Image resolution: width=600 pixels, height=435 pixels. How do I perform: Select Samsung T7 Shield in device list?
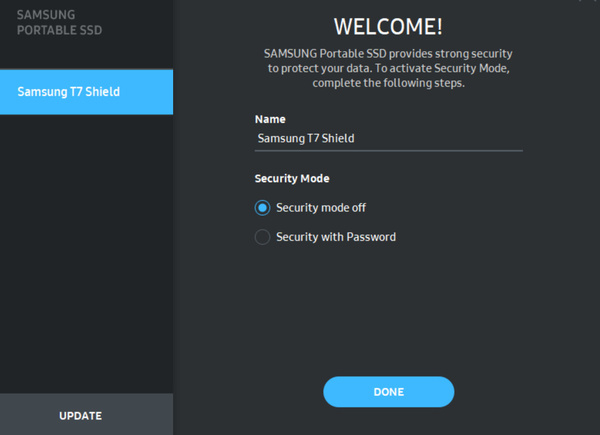tap(86, 92)
